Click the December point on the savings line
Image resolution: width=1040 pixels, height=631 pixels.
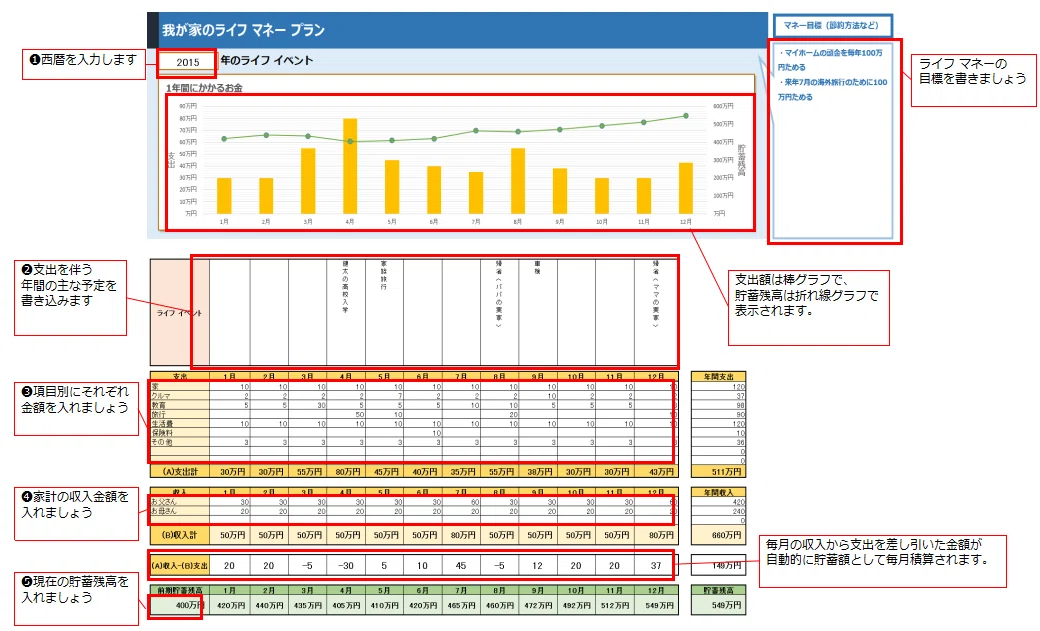point(686,116)
